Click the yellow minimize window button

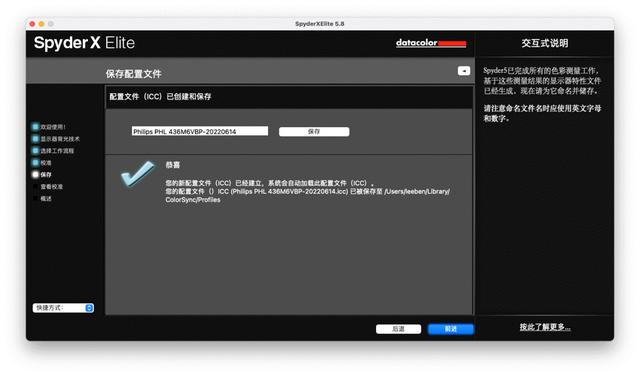point(41,24)
